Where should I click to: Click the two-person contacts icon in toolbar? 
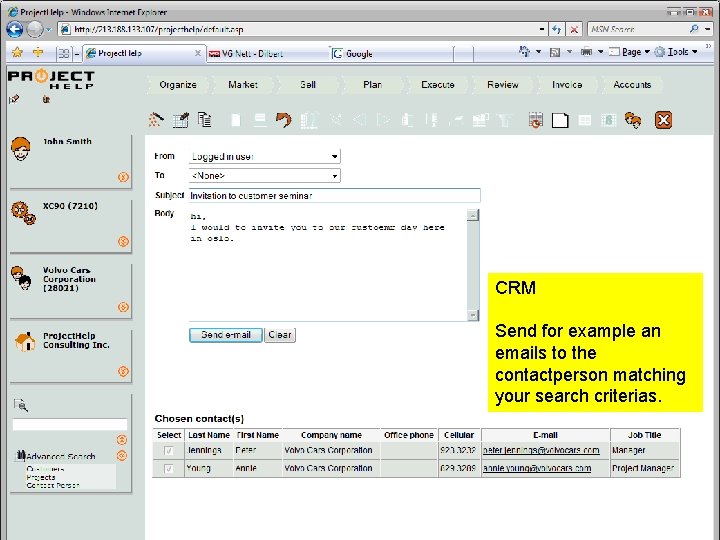coord(633,120)
